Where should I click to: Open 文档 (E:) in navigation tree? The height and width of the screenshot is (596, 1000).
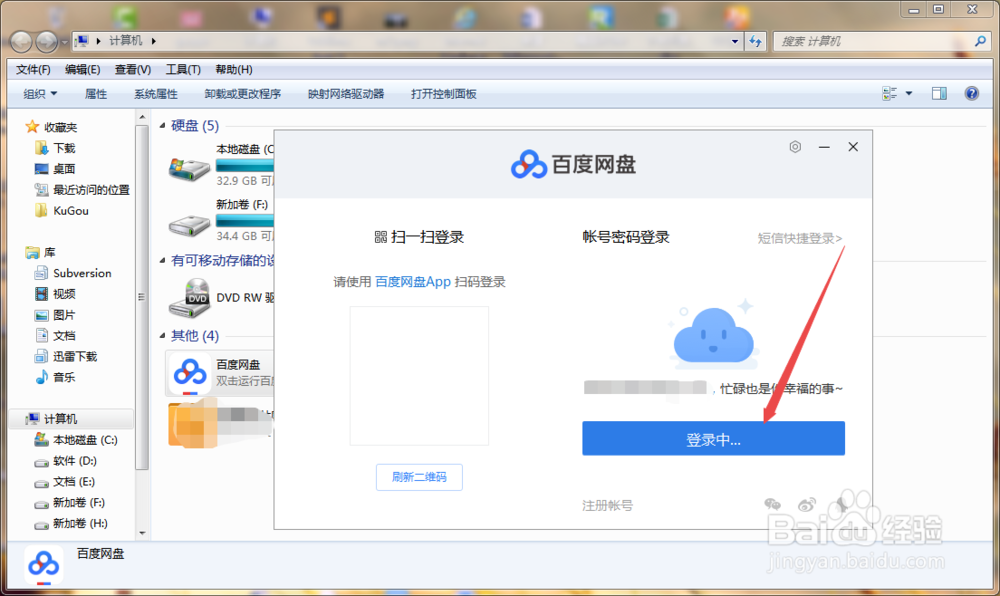[74, 482]
